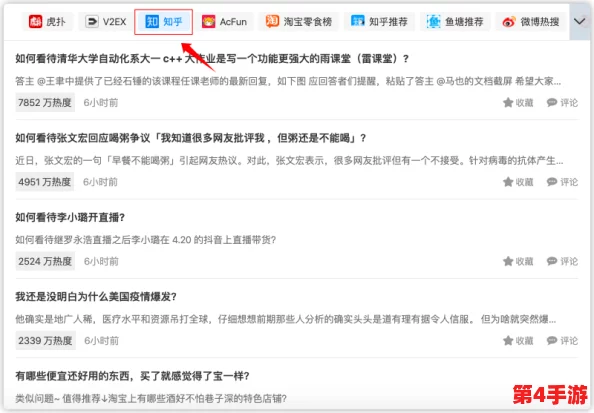Click 收藏 text on the 李小璐 post
This screenshot has width=594, height=413.
[525, 261]
